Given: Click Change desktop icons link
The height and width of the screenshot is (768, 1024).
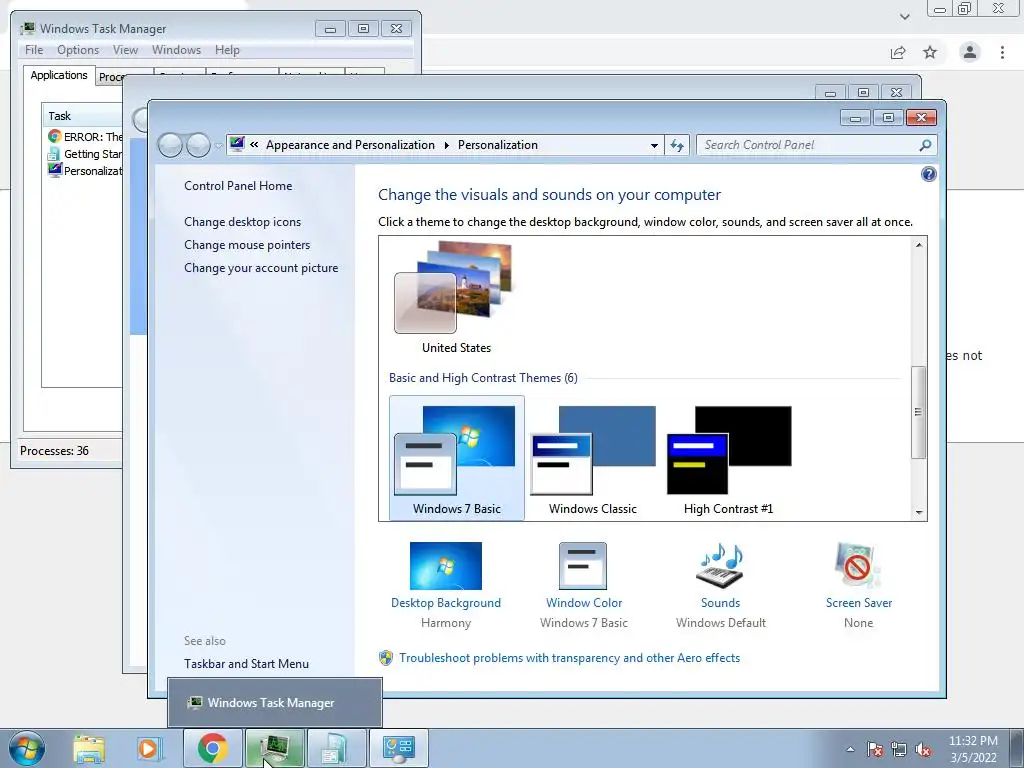Looking at the screenshot, I should click(x=242, y=222).
